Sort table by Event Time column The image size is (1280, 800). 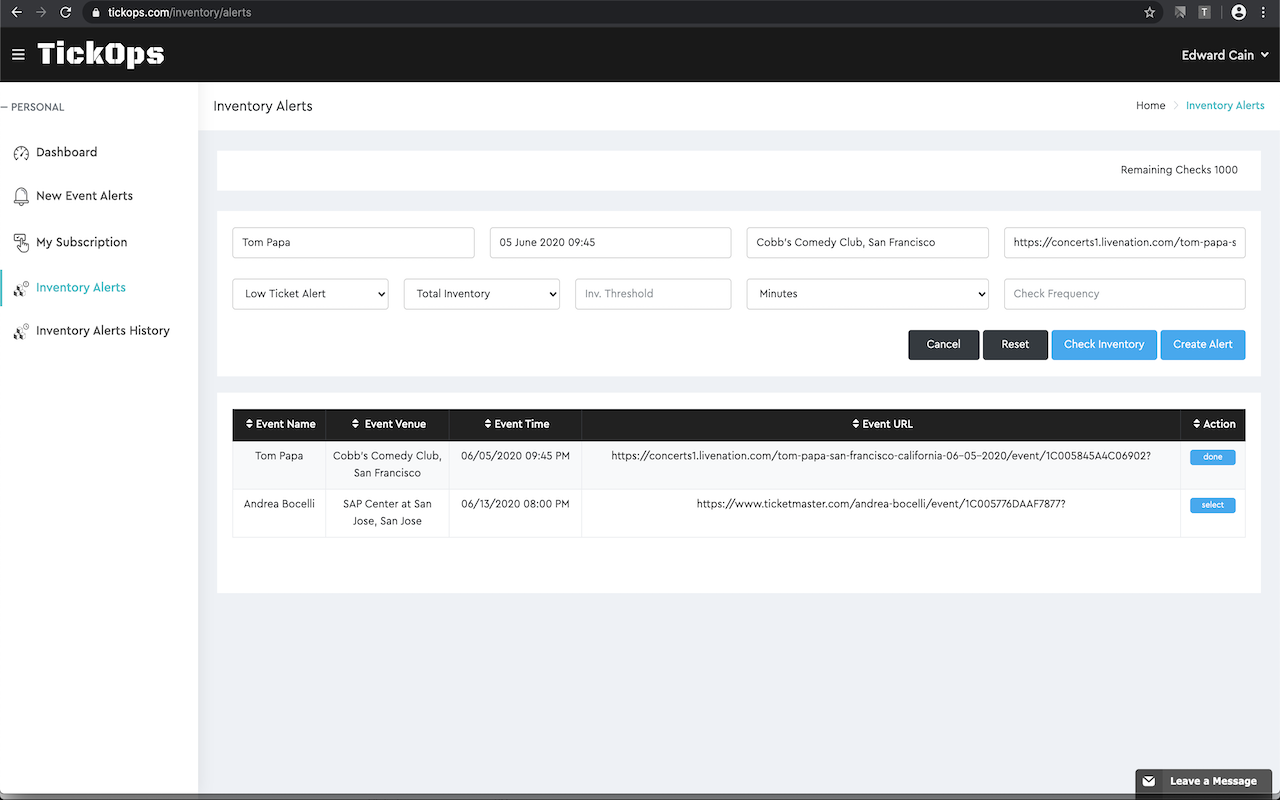click(x=515, y=424)
